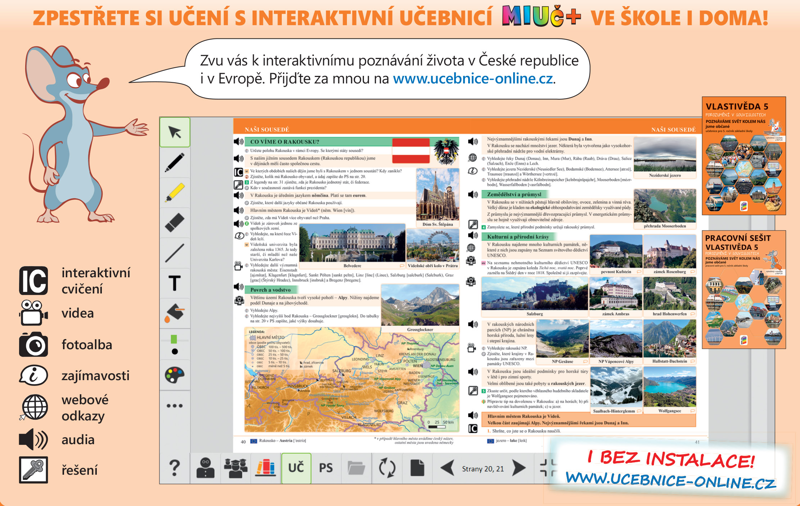Open the students group icon
The width and height of the screenshot is (800, 506).
(235, 468)
